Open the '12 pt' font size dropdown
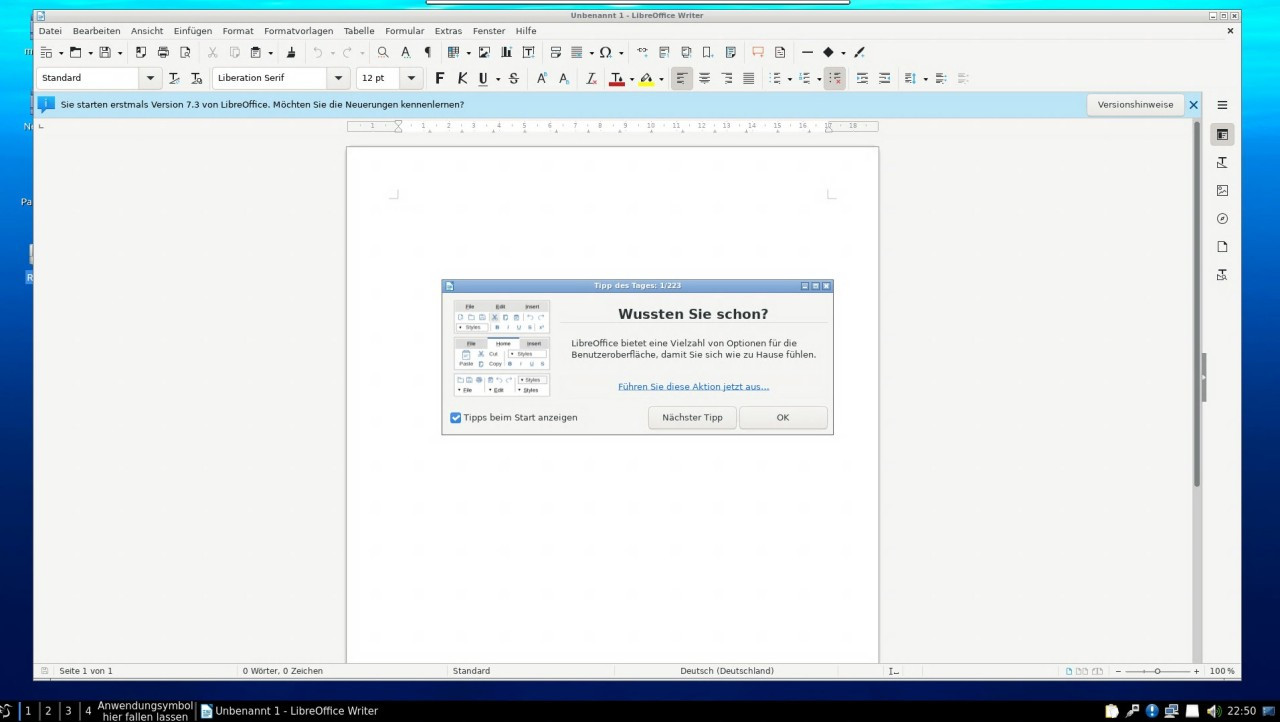This screenshot has width=1280, height=722. tap(411, 78)
